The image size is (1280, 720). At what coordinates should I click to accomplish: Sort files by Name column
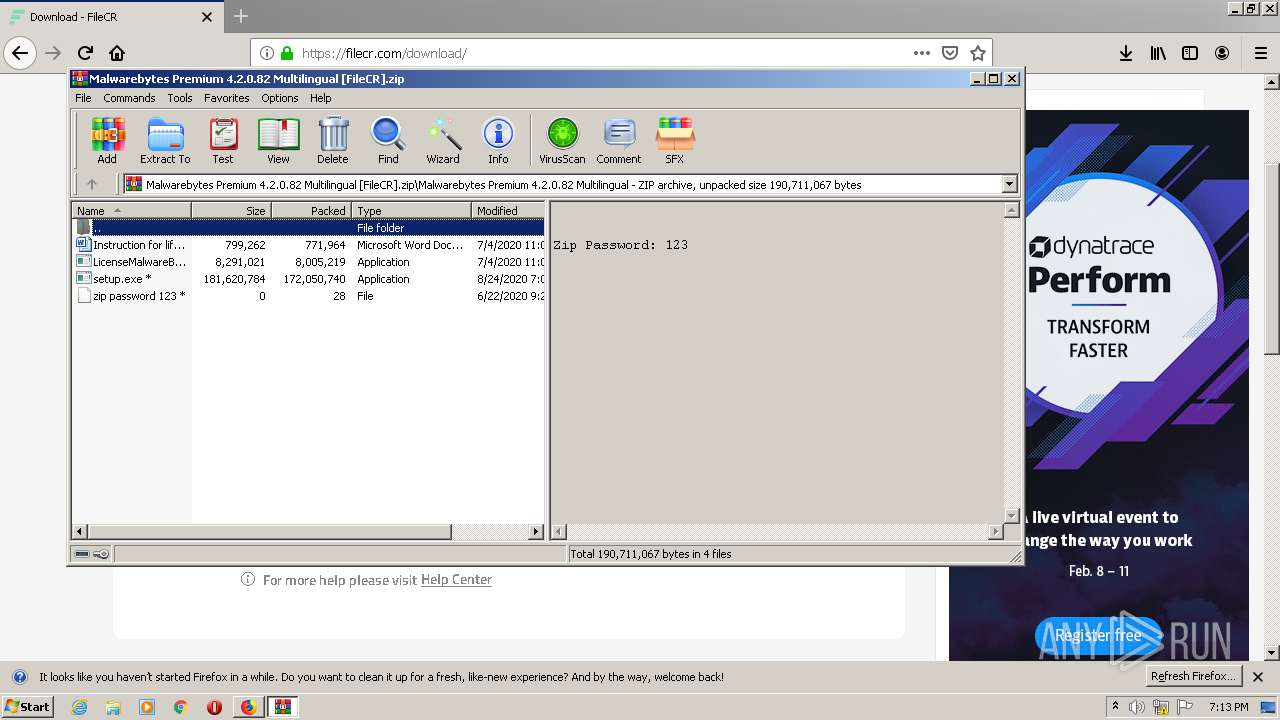point(131,210)
